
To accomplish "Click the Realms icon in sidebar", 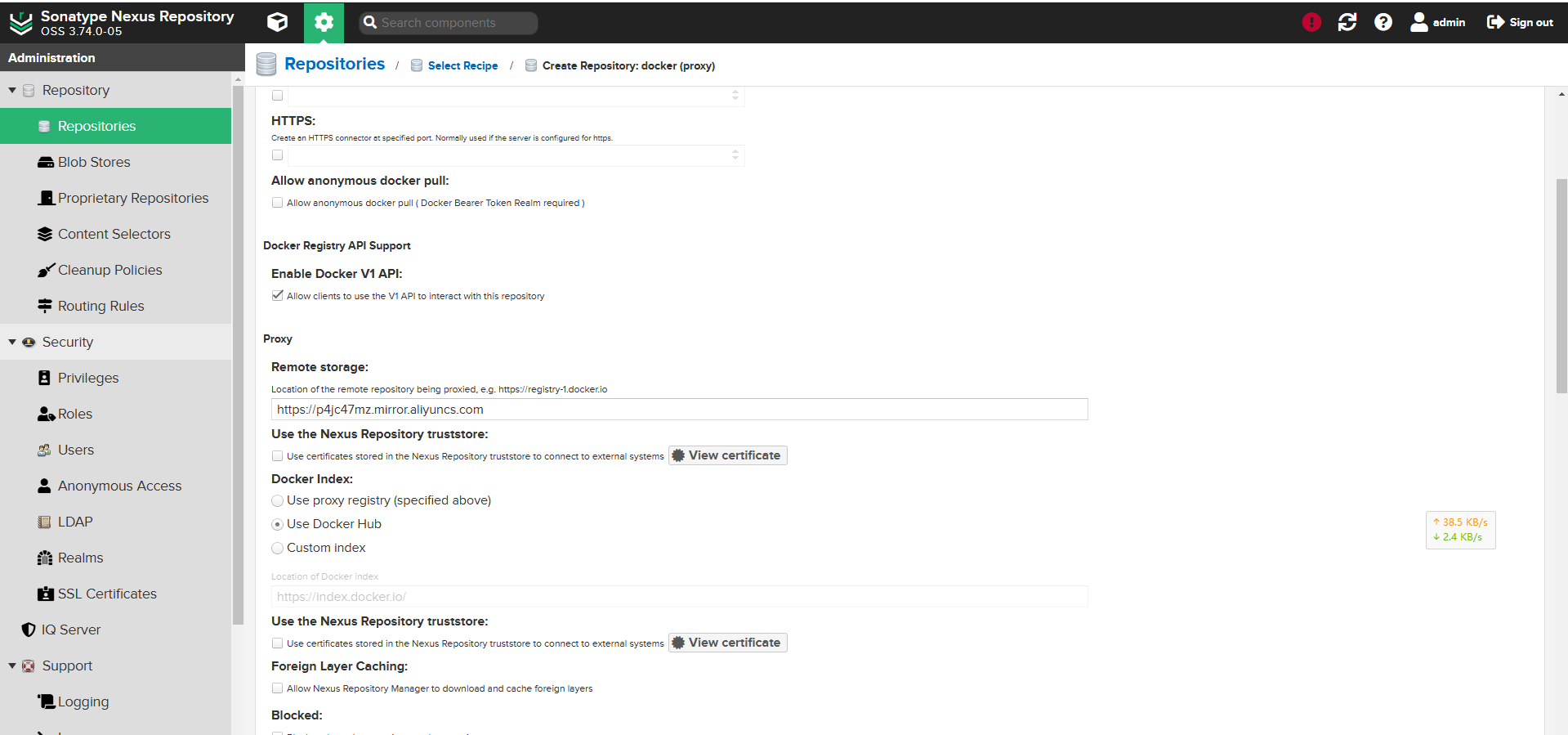I will [x=45, y=558].
